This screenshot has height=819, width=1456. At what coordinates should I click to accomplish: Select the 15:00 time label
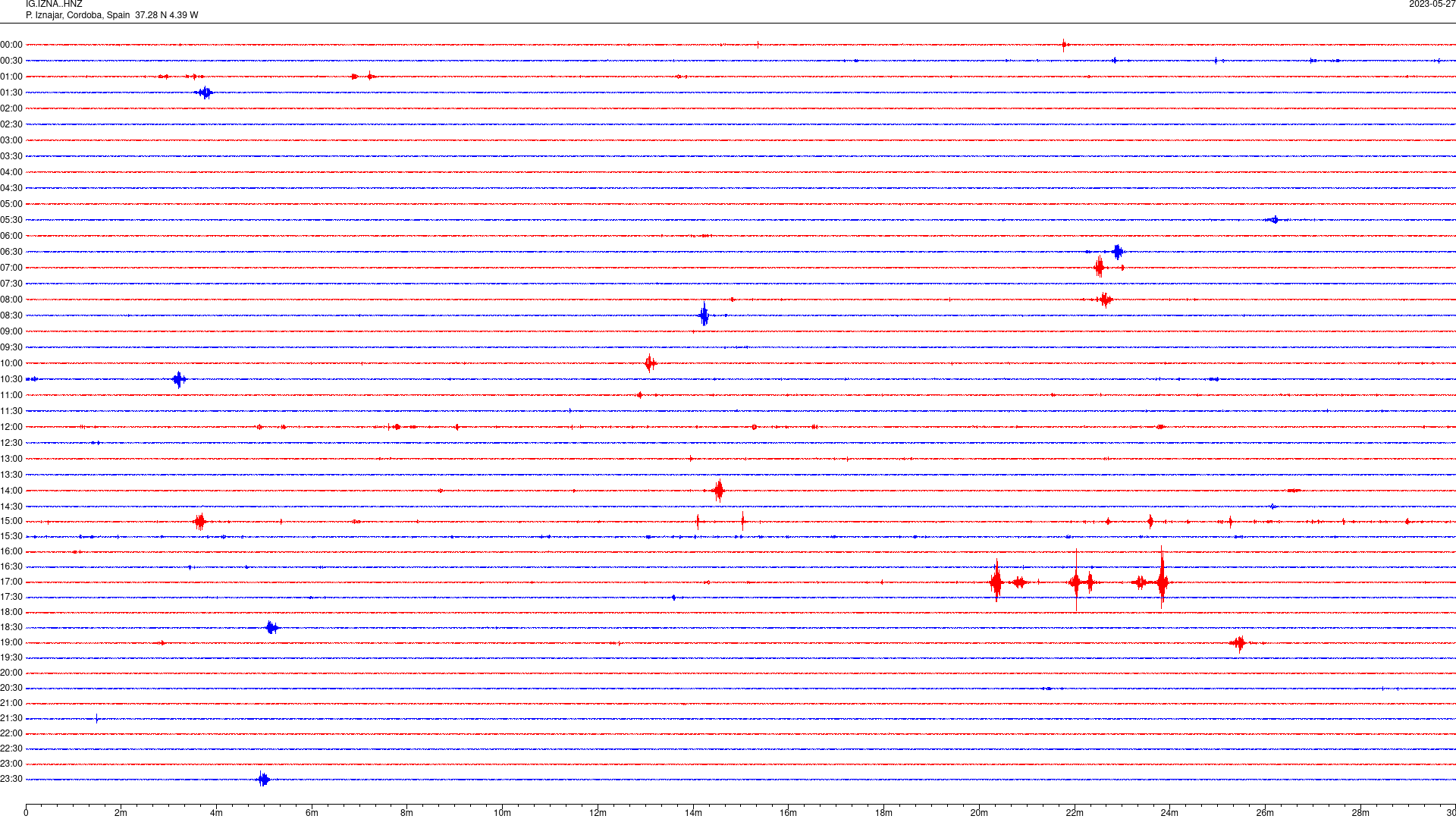coord(11,521)
